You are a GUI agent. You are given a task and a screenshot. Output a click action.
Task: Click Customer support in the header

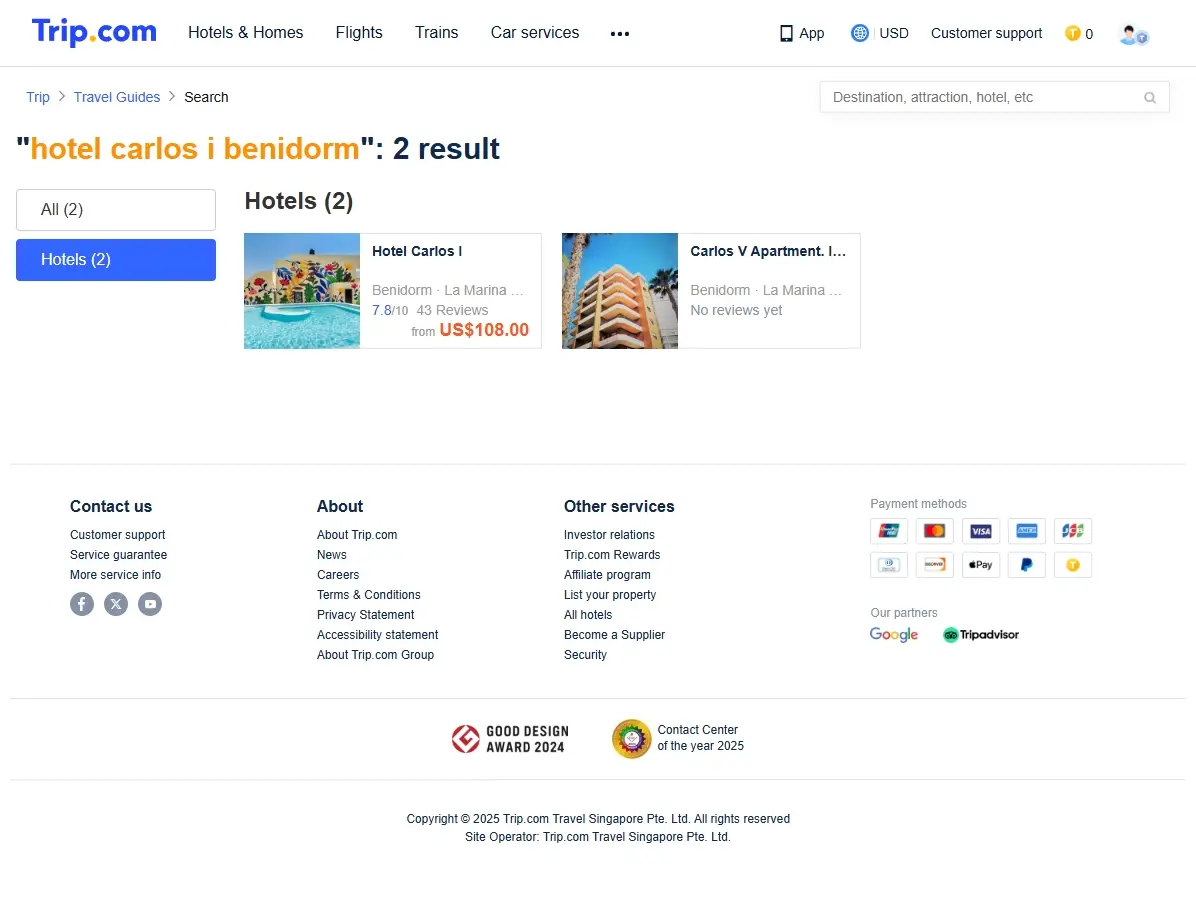coord(986,34)
